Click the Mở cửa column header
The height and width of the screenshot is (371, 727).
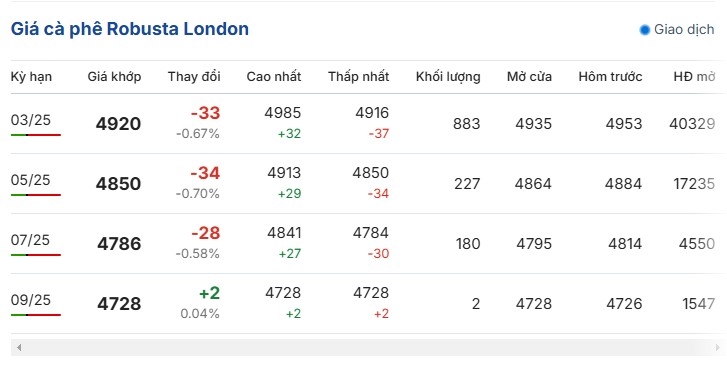529,77
